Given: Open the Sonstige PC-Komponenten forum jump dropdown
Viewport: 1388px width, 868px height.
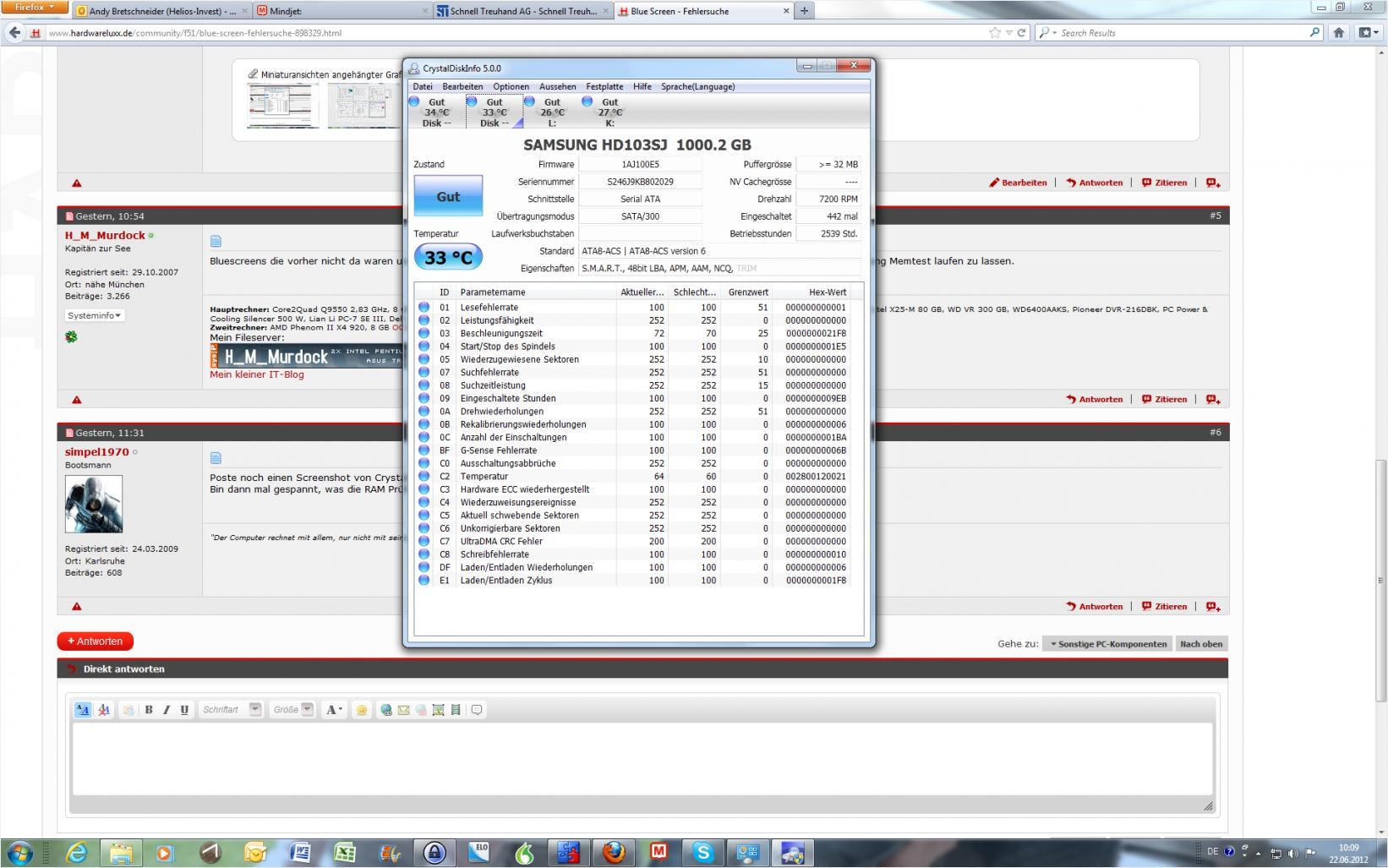Looking at the screenshot, I should 1108,644.
